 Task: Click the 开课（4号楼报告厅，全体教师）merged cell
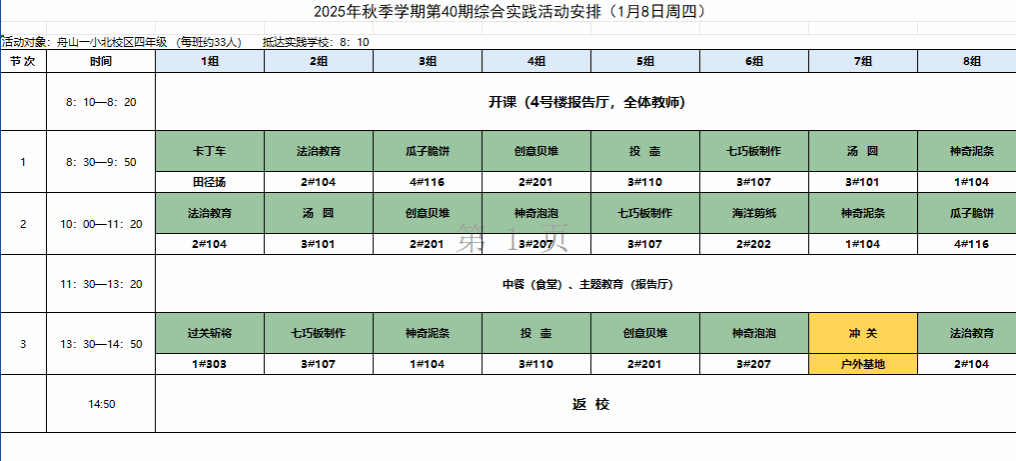click(x=586, y=102)
